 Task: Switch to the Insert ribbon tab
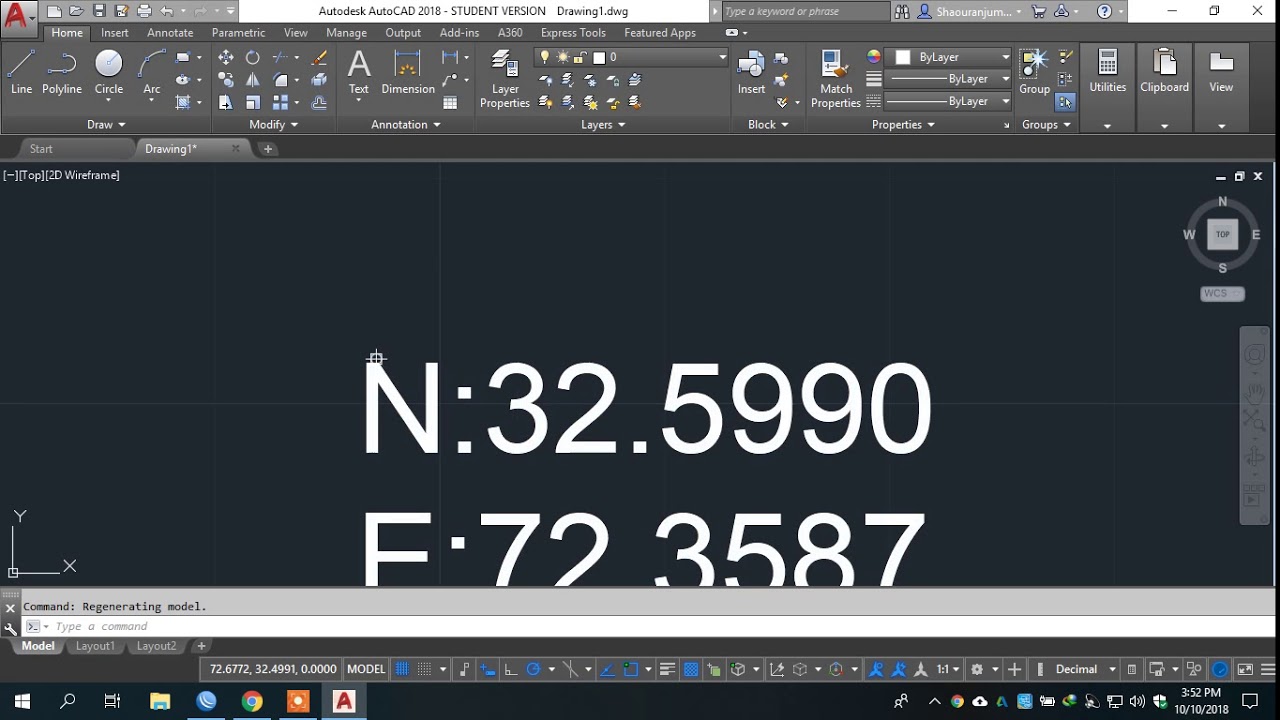(x=115, y=33)
